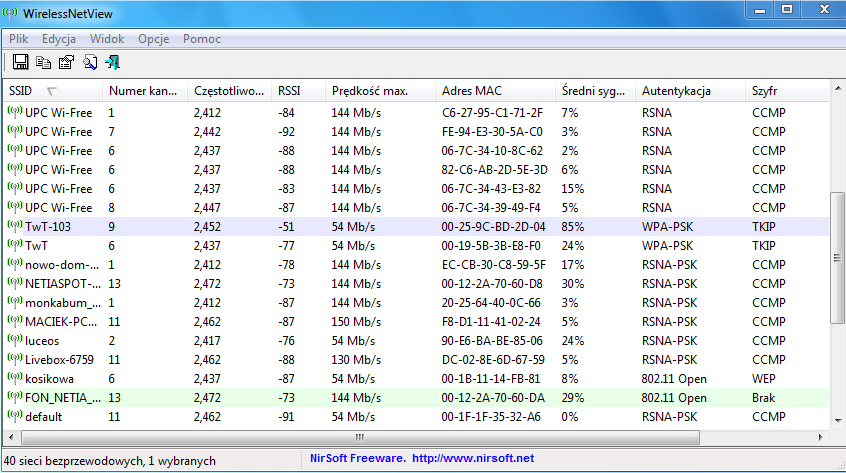Click the Brak cipher cell

(x=763, y=397)
